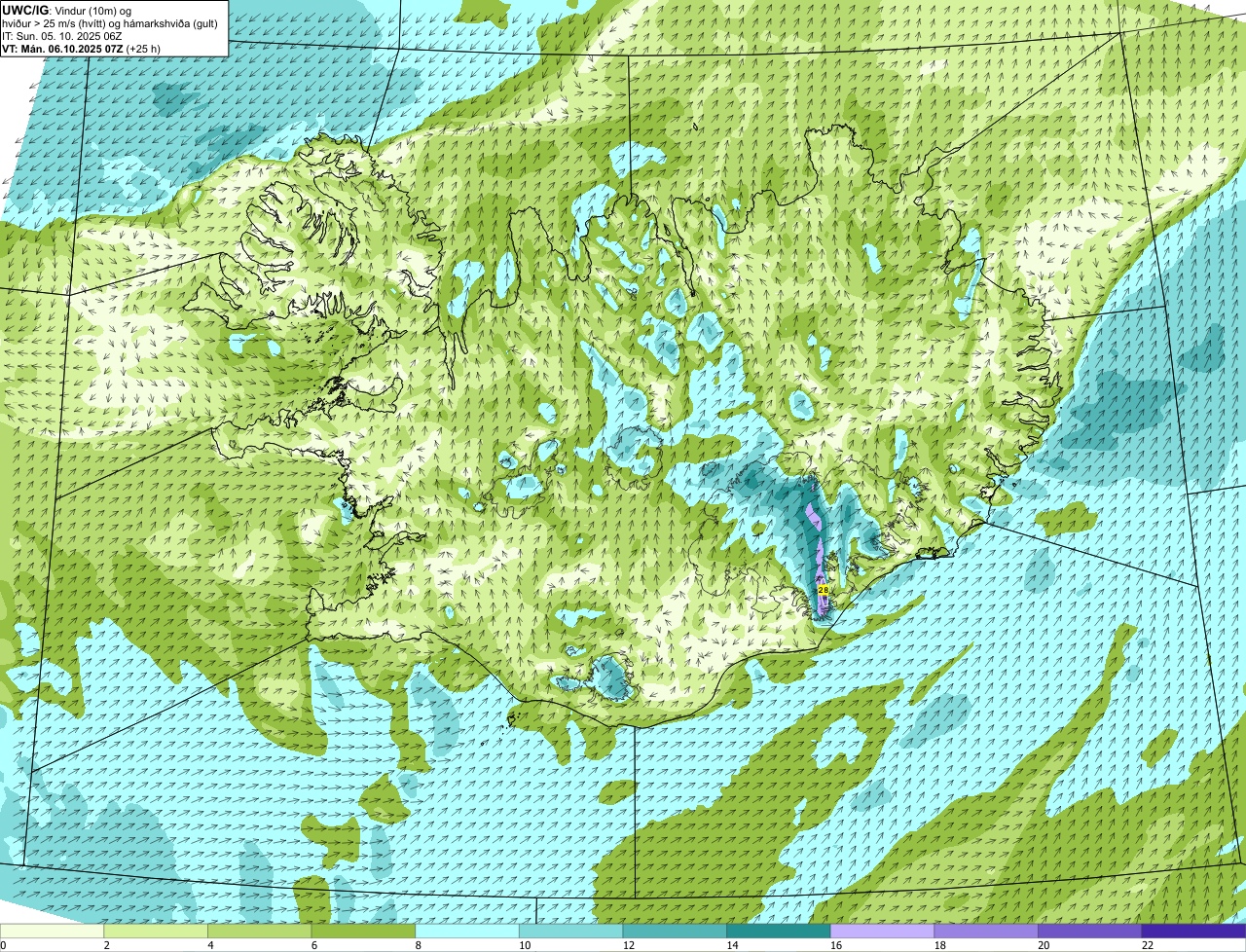The image size is (1246, 952).
Task: Click the 12–14 m/s teal legend swatch
Action: [675, 931]
